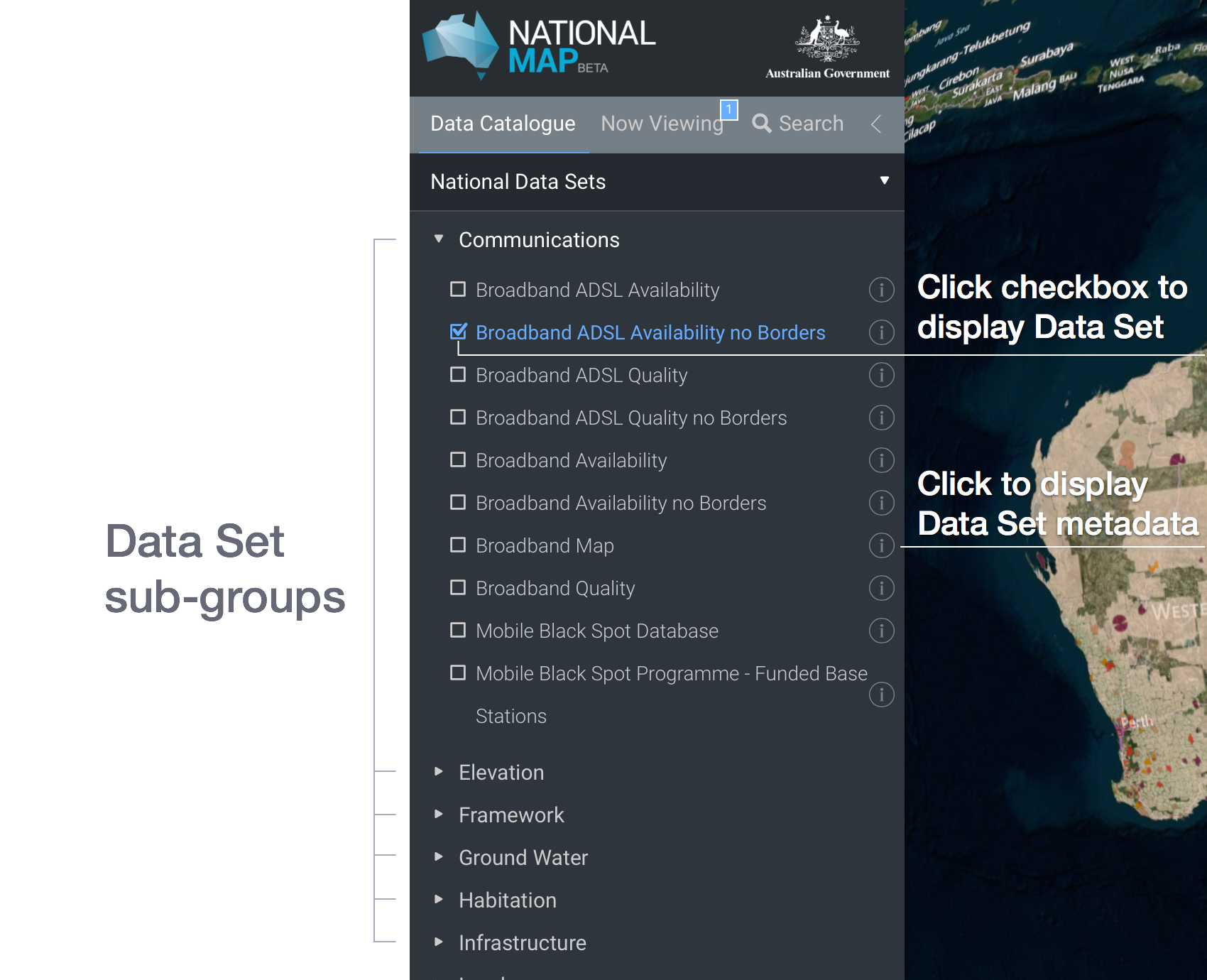Click the Broadband ADSL Availability label

(597, 290)
